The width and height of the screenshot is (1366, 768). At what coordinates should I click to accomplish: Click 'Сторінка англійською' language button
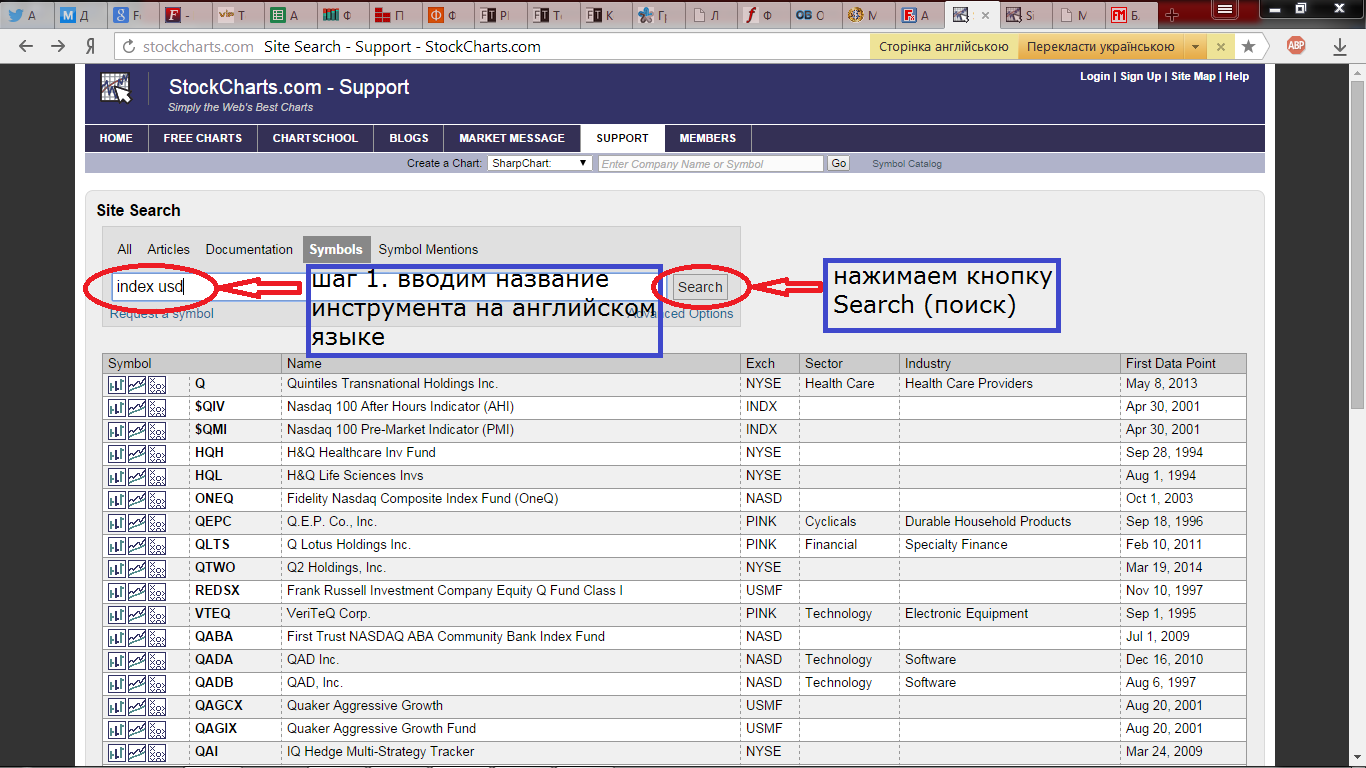(x=943, y=46)
